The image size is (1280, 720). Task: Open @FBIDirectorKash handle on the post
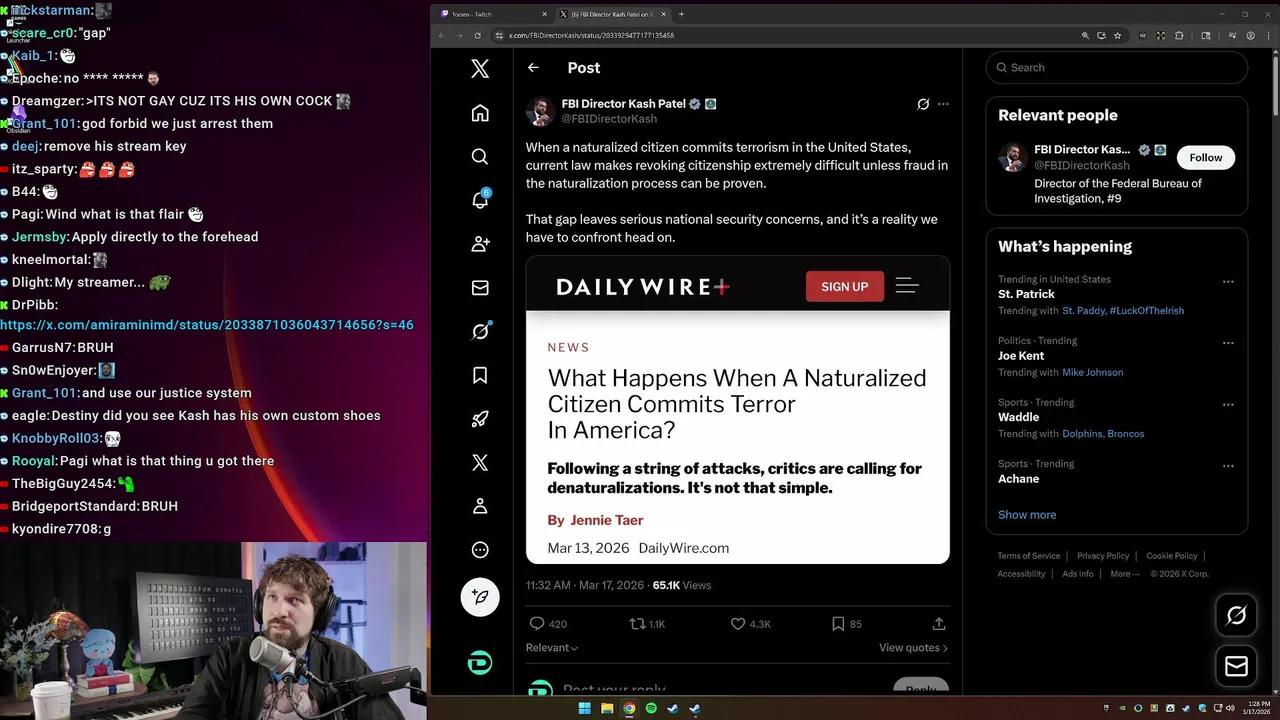click(x=609, y=119)
